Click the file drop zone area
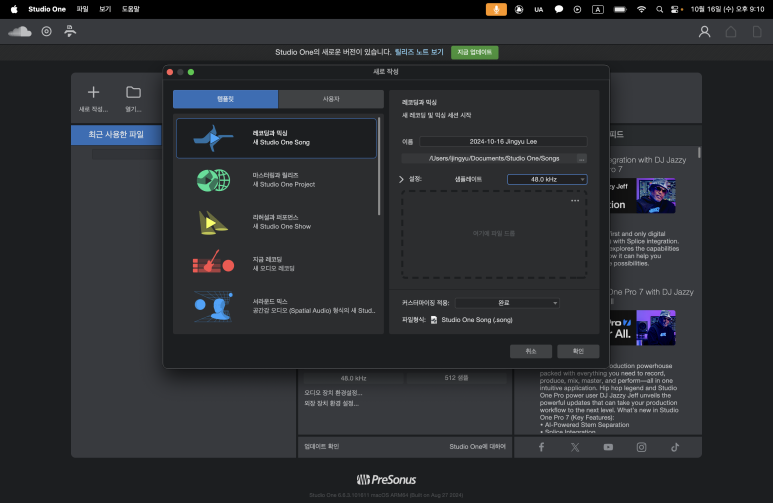Image resolution: width=773 pixels, height=503 pixels. [494, 234]
